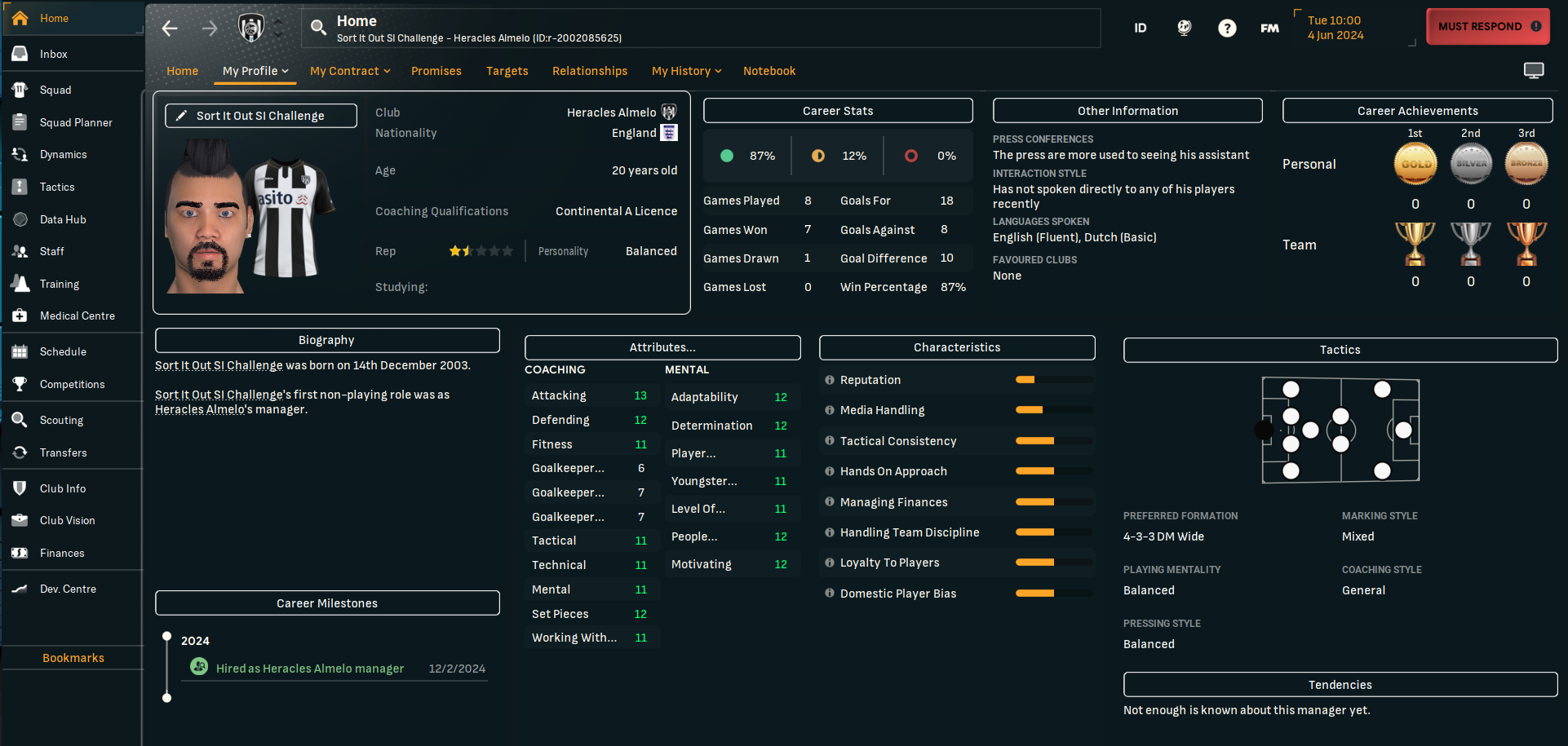1568x746 pixels.
Task: Open the Other Information header
Action: 1127,111
